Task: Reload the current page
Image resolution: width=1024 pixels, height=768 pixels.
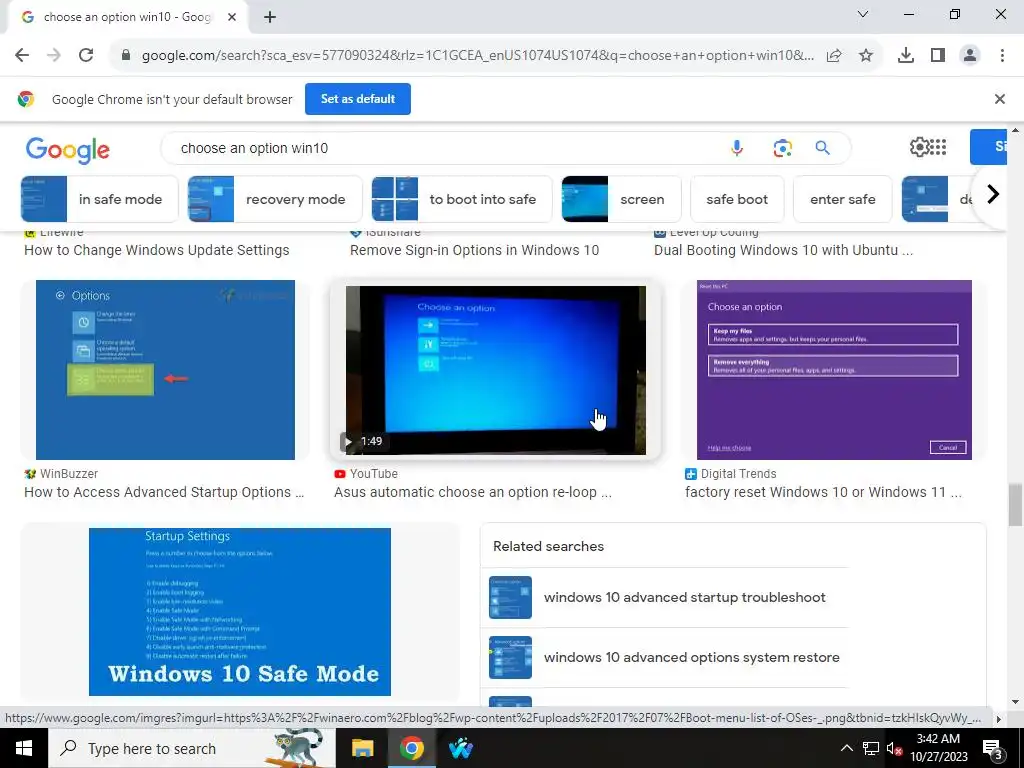Action: pyautogui.click(x=86, y=55)
